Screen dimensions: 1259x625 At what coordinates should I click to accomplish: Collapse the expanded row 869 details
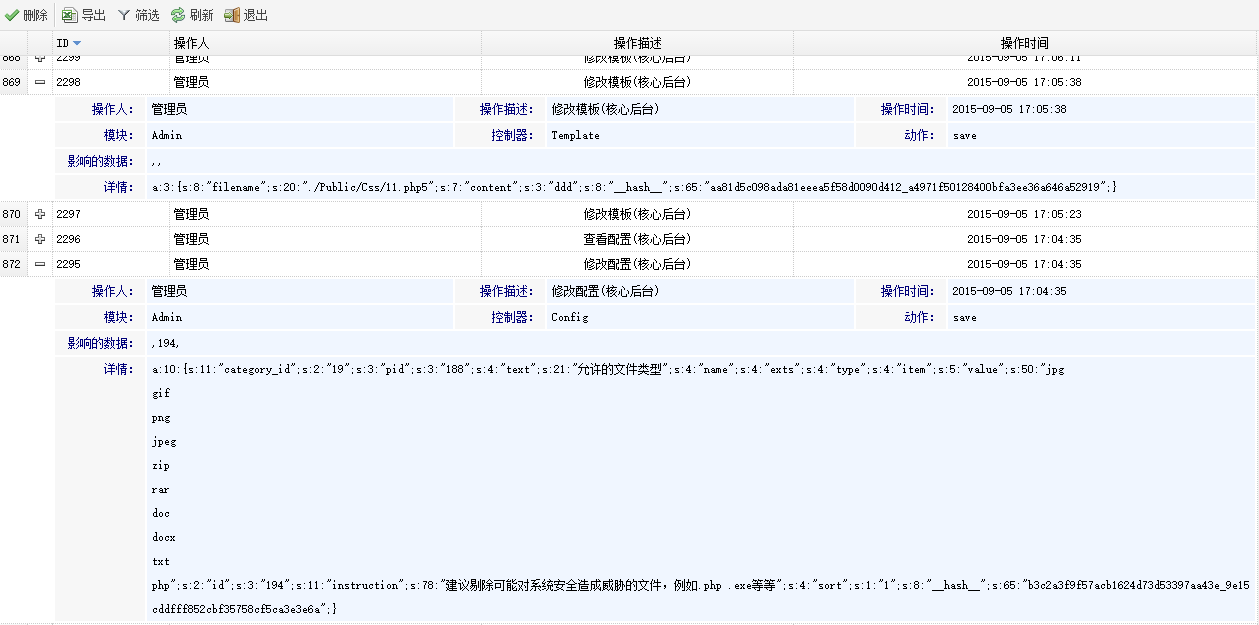click(40, 82)
